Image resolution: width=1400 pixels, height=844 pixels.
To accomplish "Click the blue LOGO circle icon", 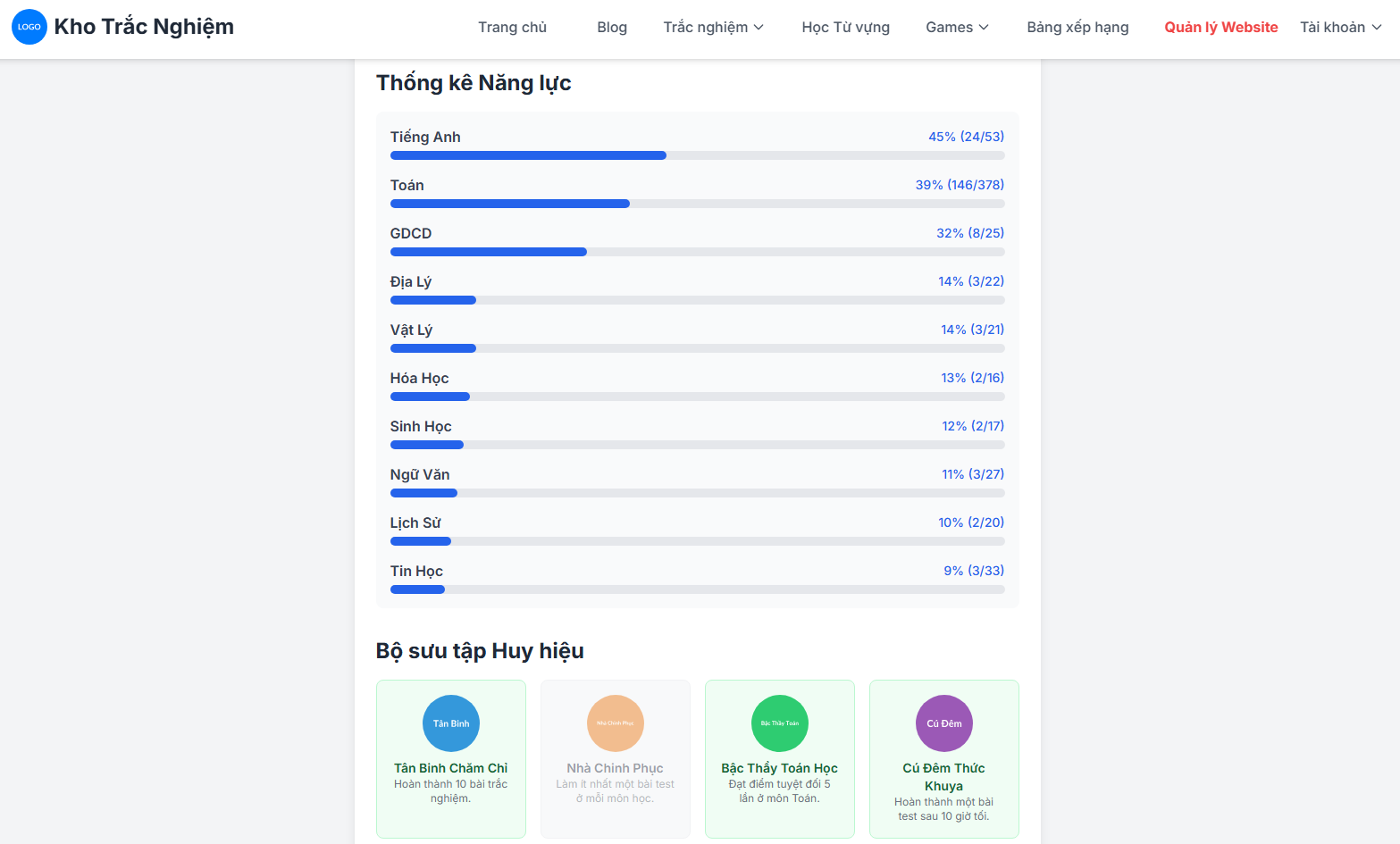I will [29, 27].
